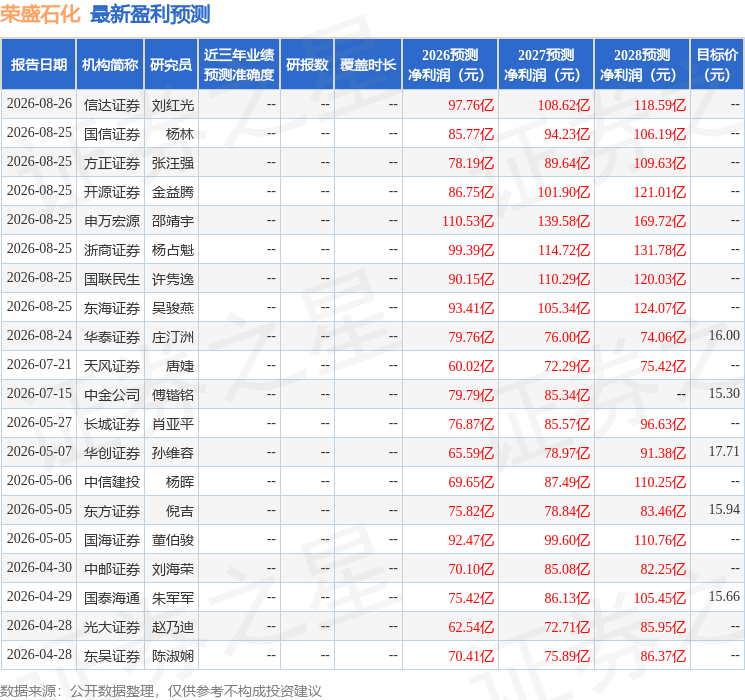Click analyst name 刘红光

pyautogui.click(x=173, y=105)
